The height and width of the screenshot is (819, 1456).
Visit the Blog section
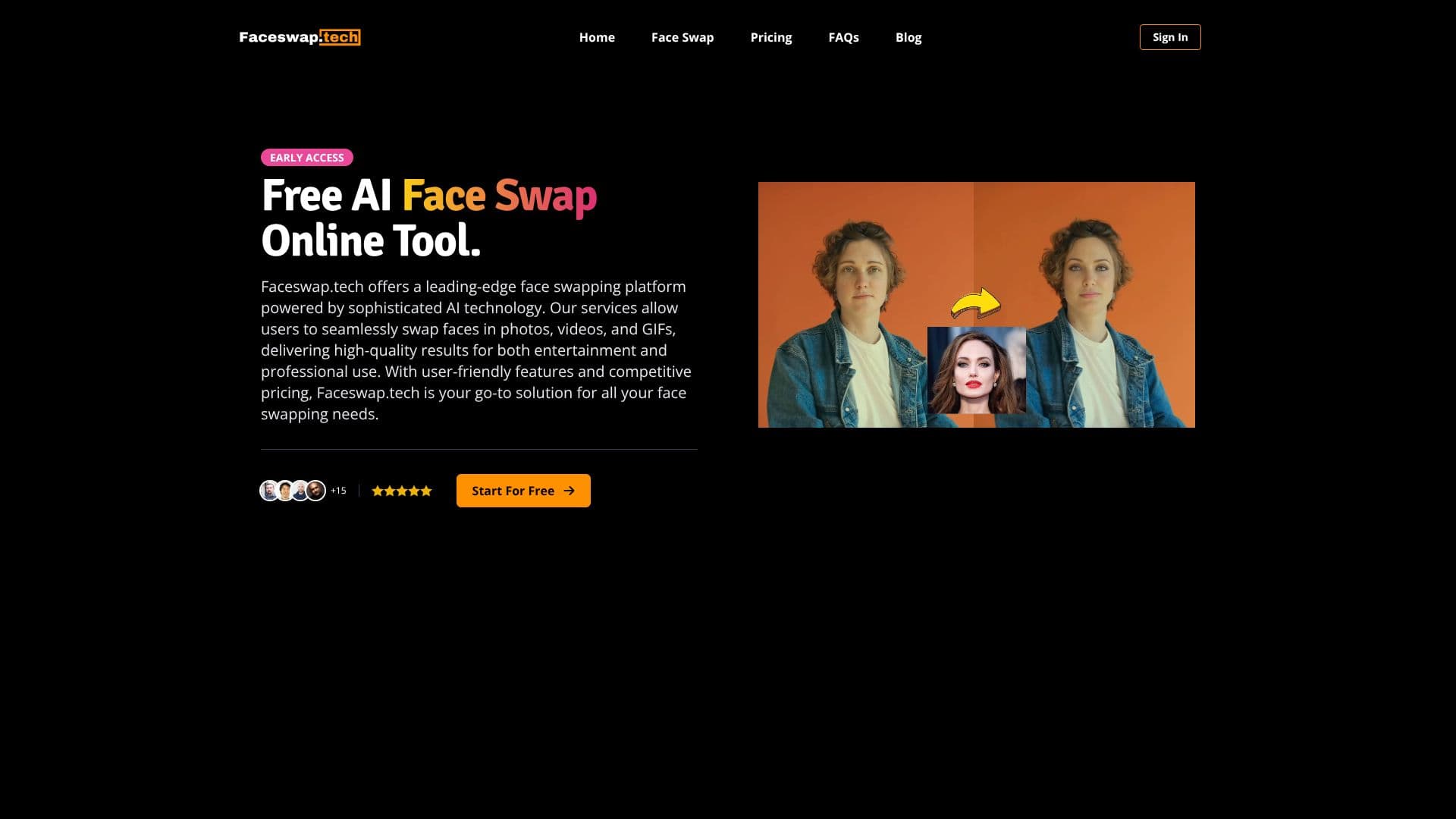[x=908, y=37]
